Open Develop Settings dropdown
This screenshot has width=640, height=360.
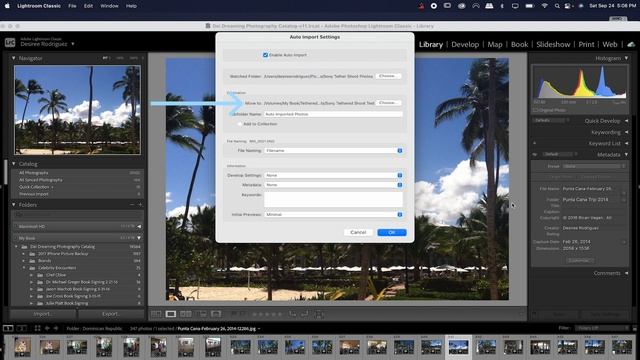[x=333, y=175]
